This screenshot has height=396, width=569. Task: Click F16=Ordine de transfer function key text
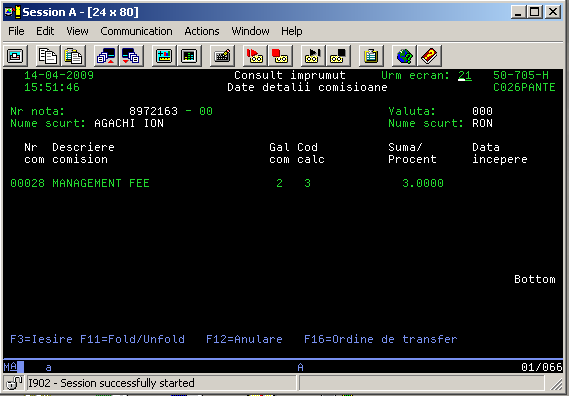click(381, 339)
